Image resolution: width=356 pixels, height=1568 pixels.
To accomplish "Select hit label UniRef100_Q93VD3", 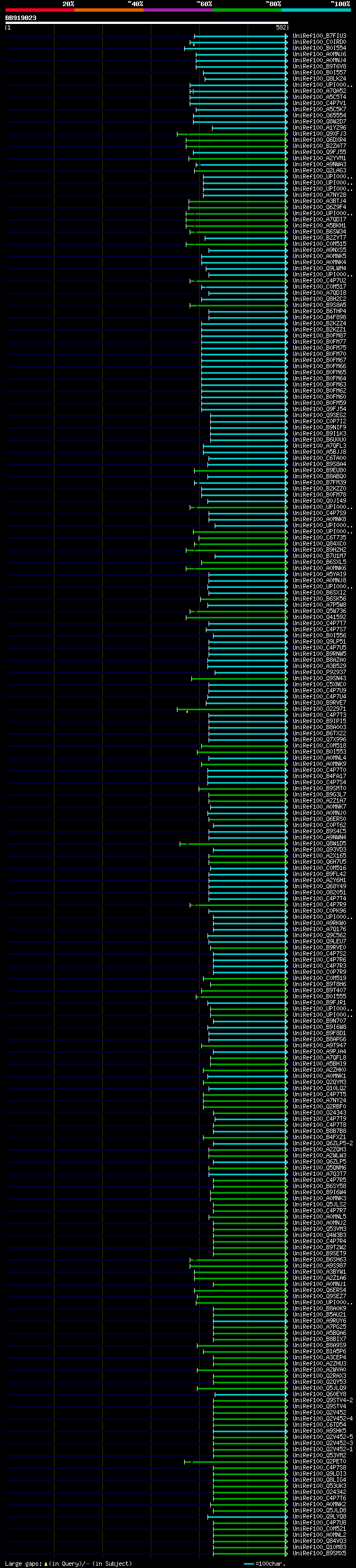I will [319, 850].
